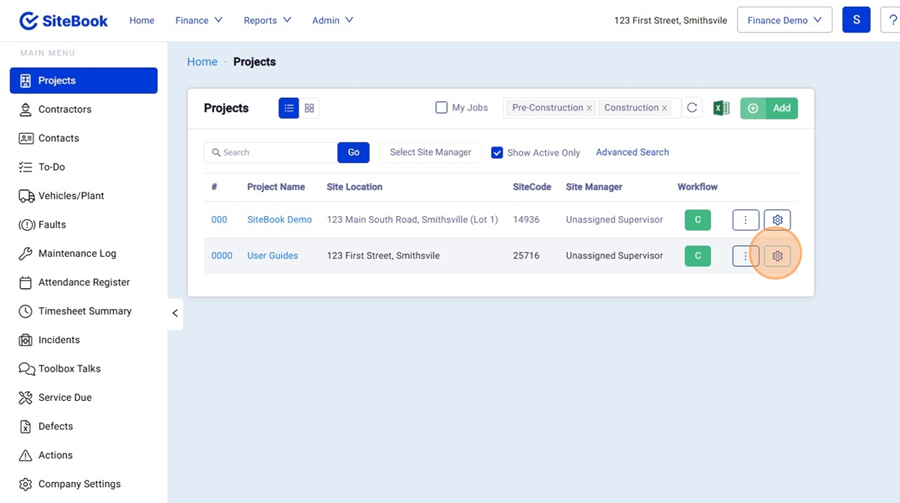This screenshot has height=503, width=900.
Task: Export projects to Excel
Action: 721,108
